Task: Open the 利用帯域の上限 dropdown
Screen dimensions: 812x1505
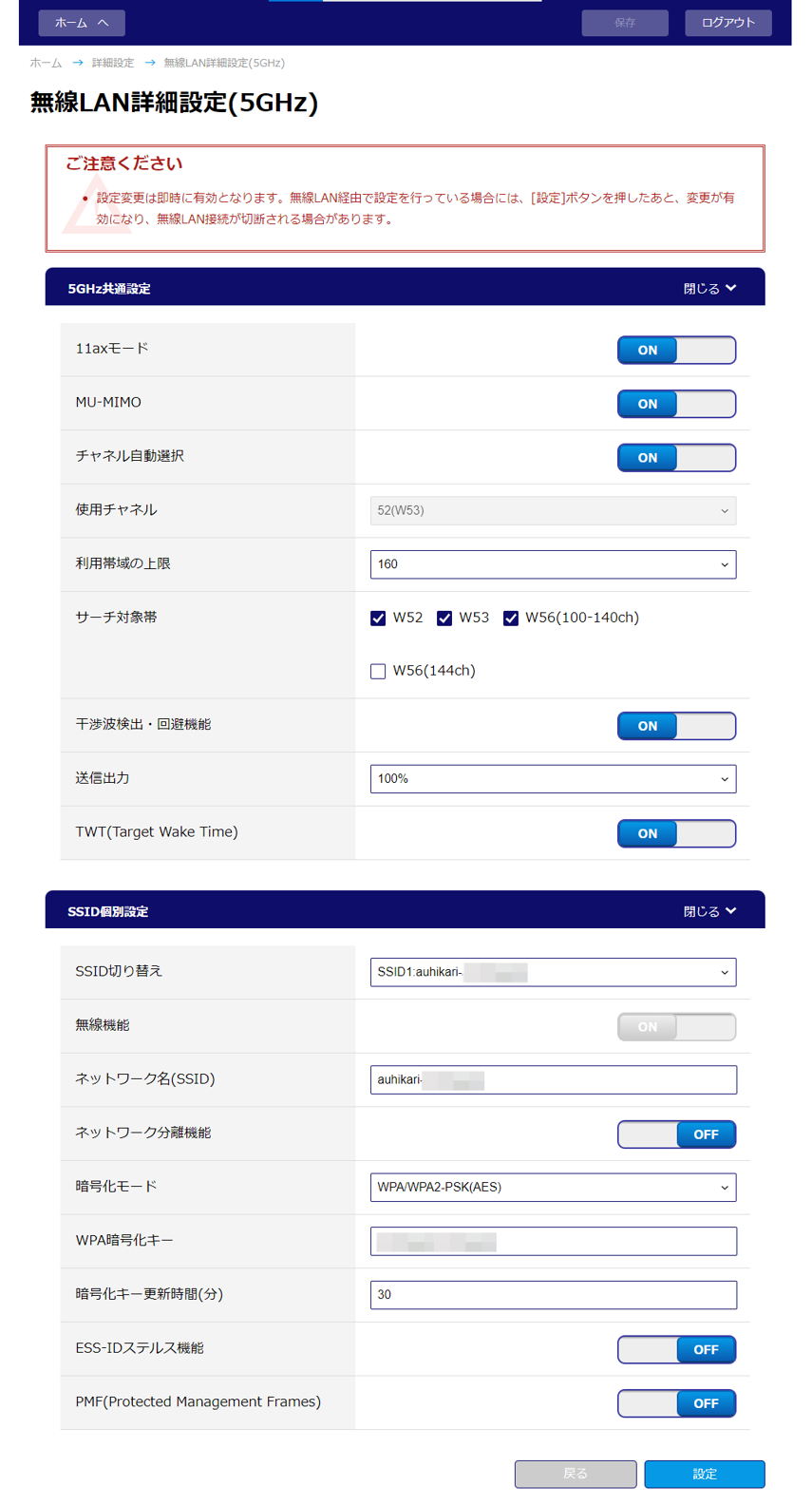Action: pos(553,564)
